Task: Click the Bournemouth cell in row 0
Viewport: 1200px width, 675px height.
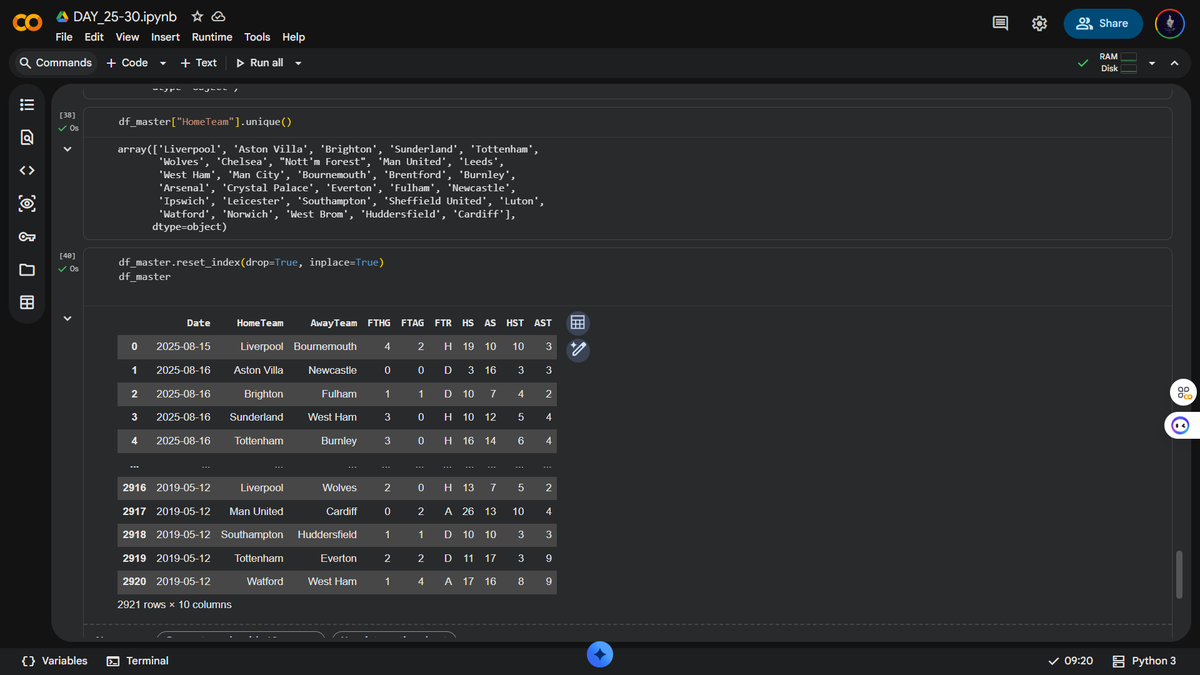Action: (325, 346)
